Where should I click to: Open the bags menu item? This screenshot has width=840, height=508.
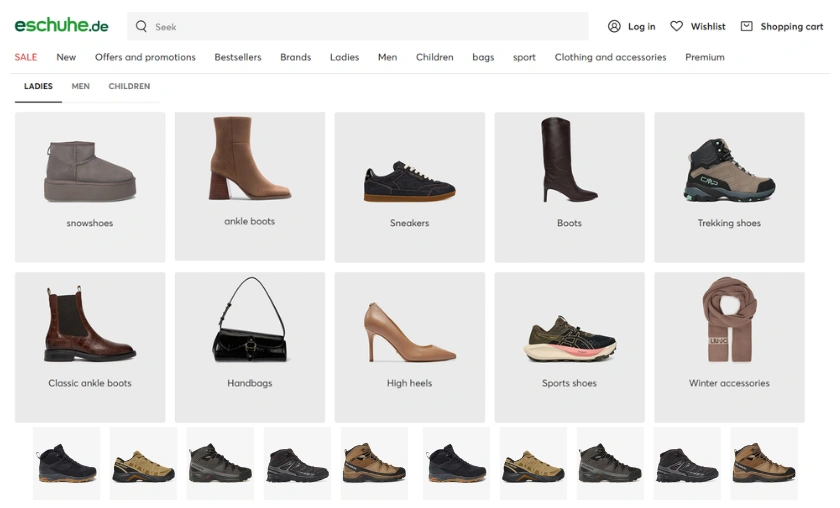point(483,57)
